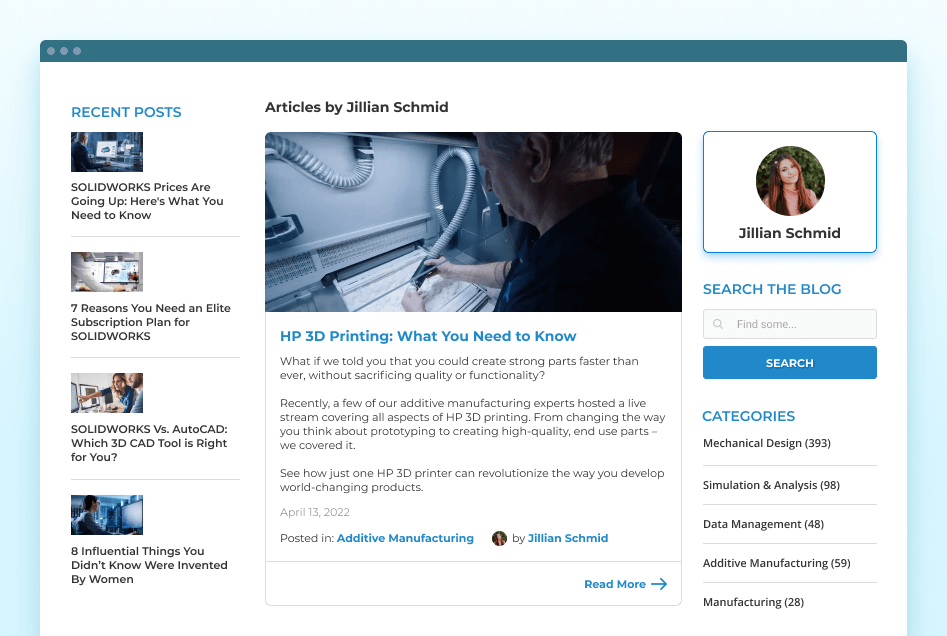
Task: Click Jillian Schmid's large profile photo
Action: [x=790, y=181]
